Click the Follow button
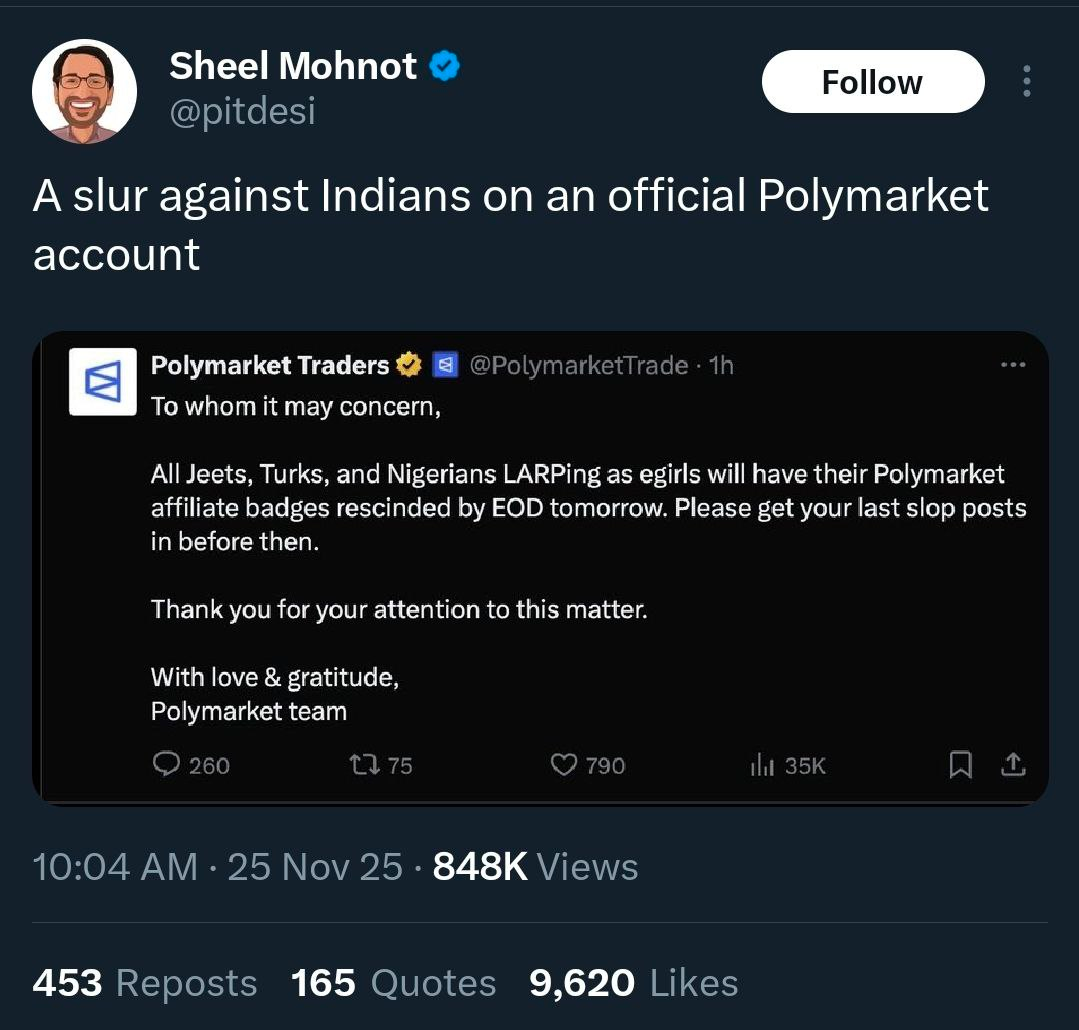Image resolution: width=1079 pixels, height=1030 pixels. point(872,82)
